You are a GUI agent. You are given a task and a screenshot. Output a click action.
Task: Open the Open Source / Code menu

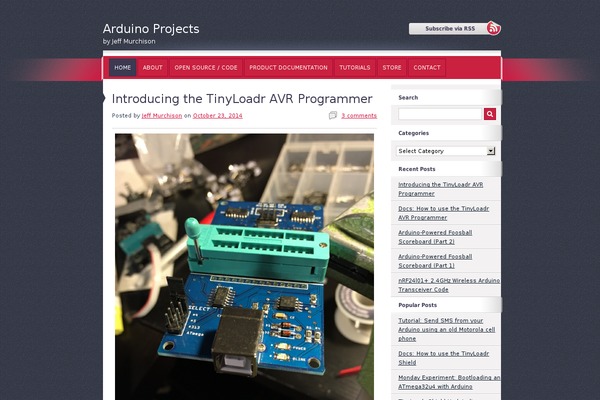tap(206, 68)
